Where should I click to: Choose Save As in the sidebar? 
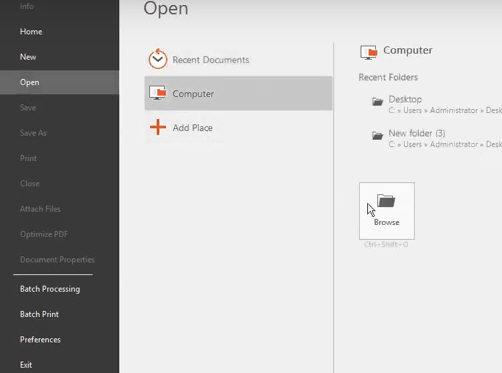click(33, 133)
